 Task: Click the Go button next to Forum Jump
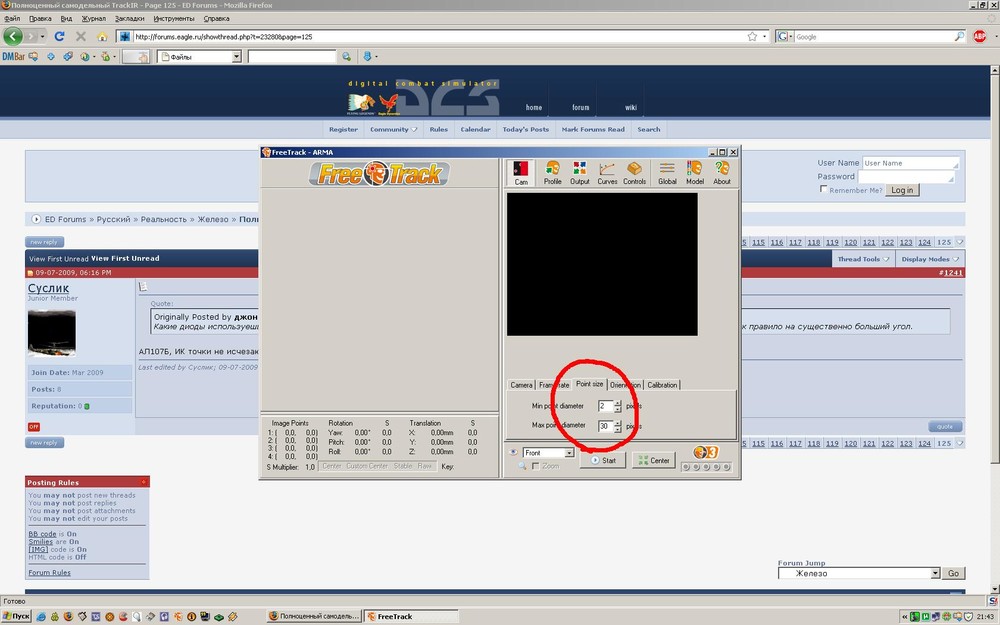953,573
